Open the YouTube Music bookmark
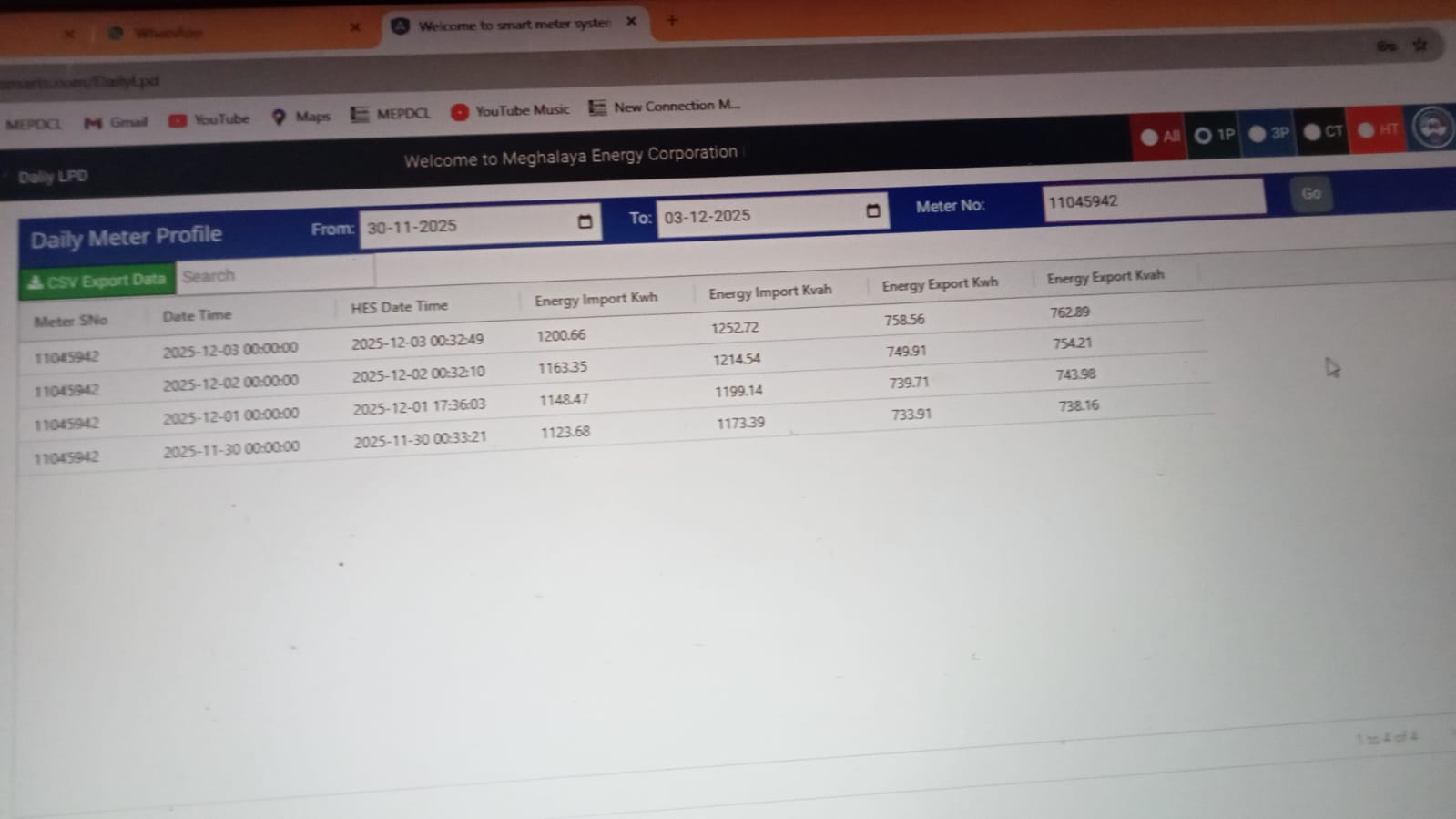Viewport: 1456px width, 819px height. pyautogui.click(x=510, y=111)
